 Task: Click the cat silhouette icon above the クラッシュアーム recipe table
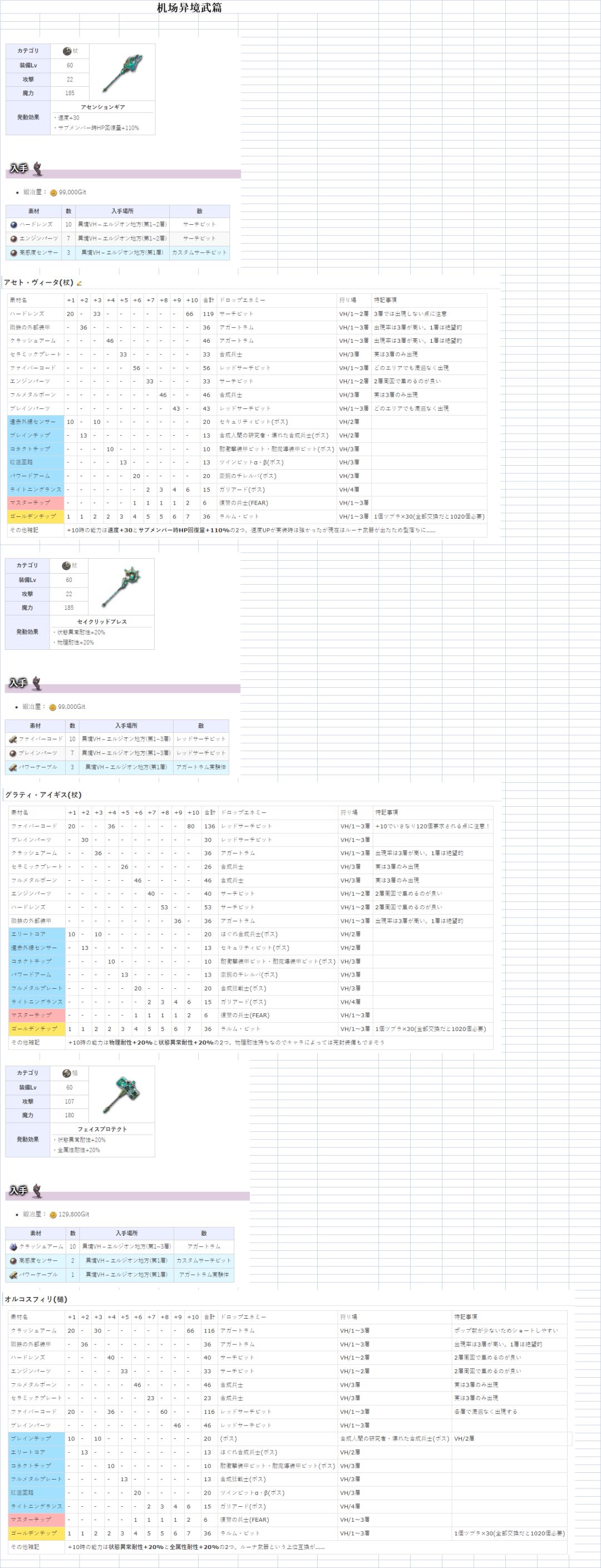[38, 1191]
